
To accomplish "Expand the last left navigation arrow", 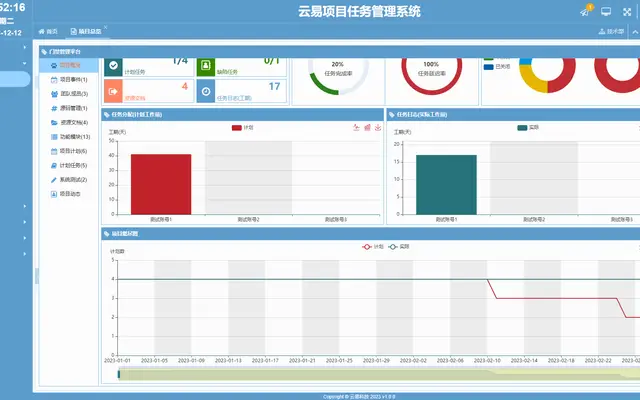I will [x=24, y=254].
